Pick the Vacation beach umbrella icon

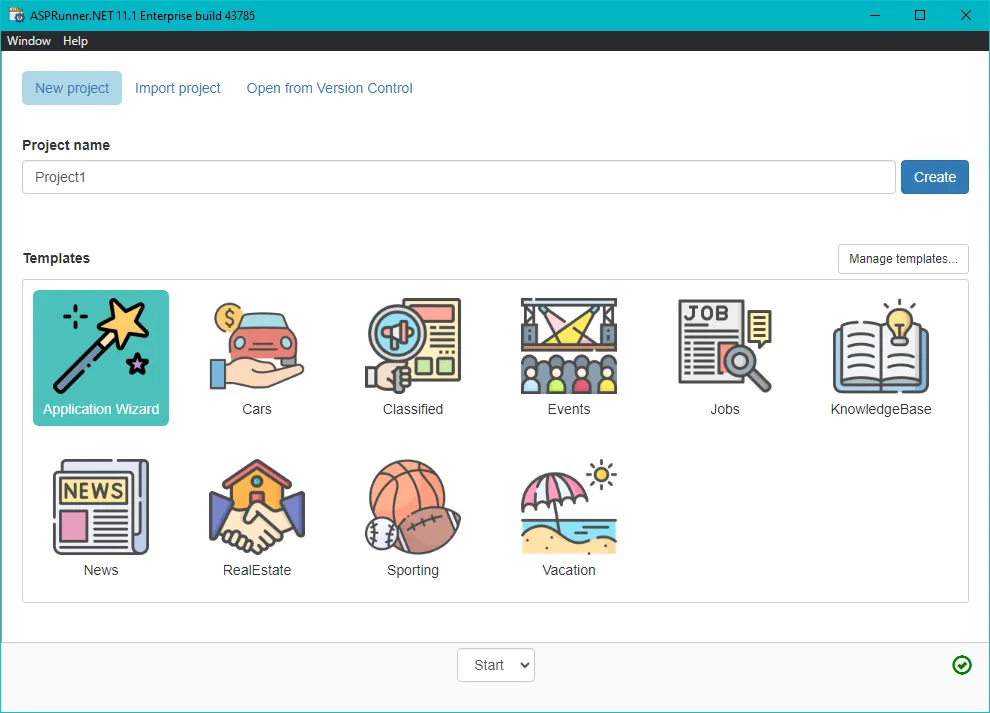coord(569,507)
